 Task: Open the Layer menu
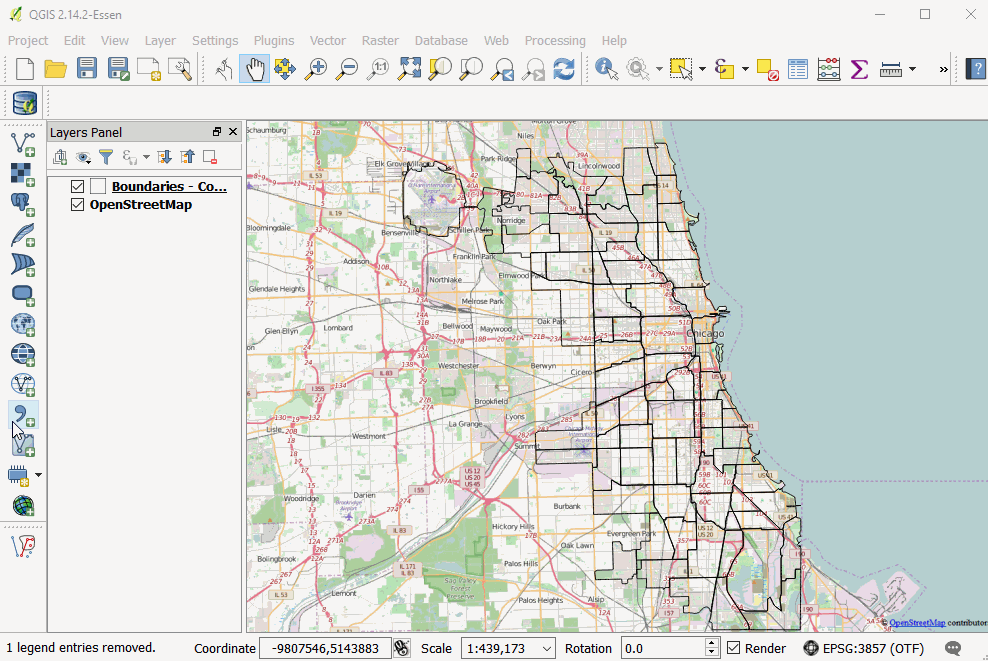tap(160, 40)
